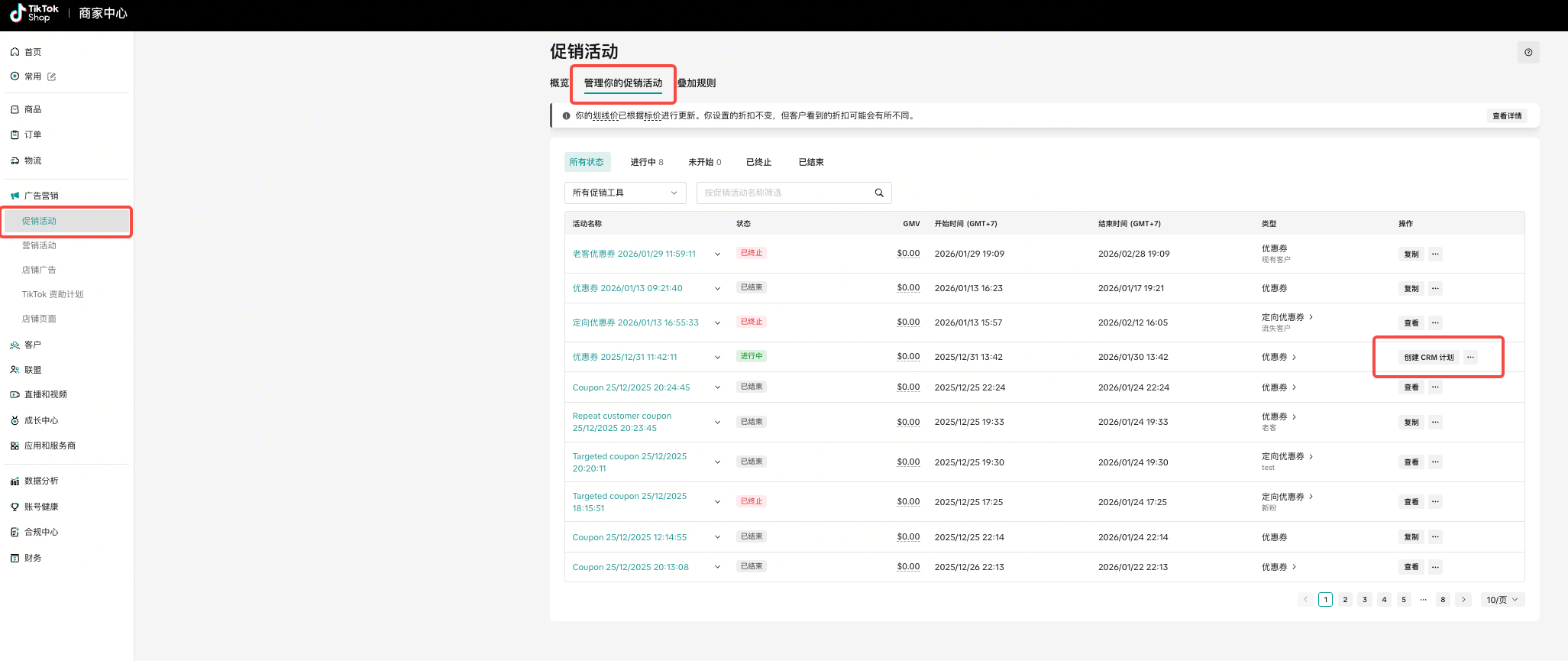
Task: Go to the next page of results
Action: coord(1463,599)
